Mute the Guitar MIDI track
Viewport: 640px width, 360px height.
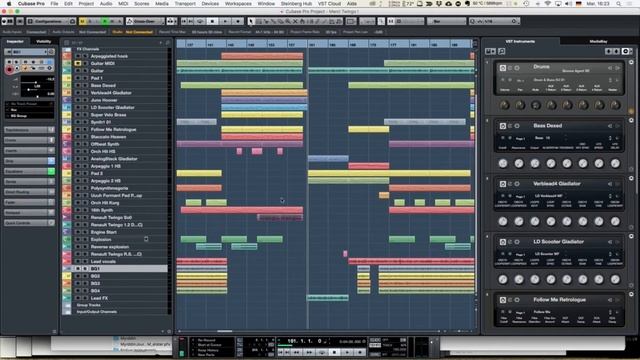point(78,63)
